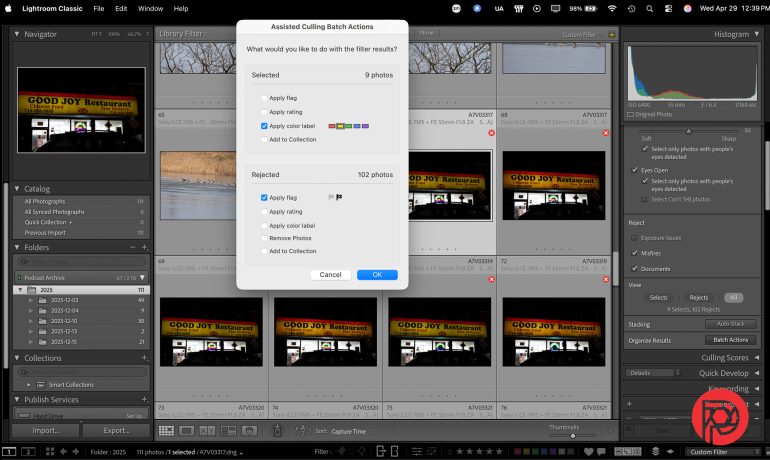The image size is (770, 460).
Task: Open the Lightroom Classic menu
Action: coord(52,8)
